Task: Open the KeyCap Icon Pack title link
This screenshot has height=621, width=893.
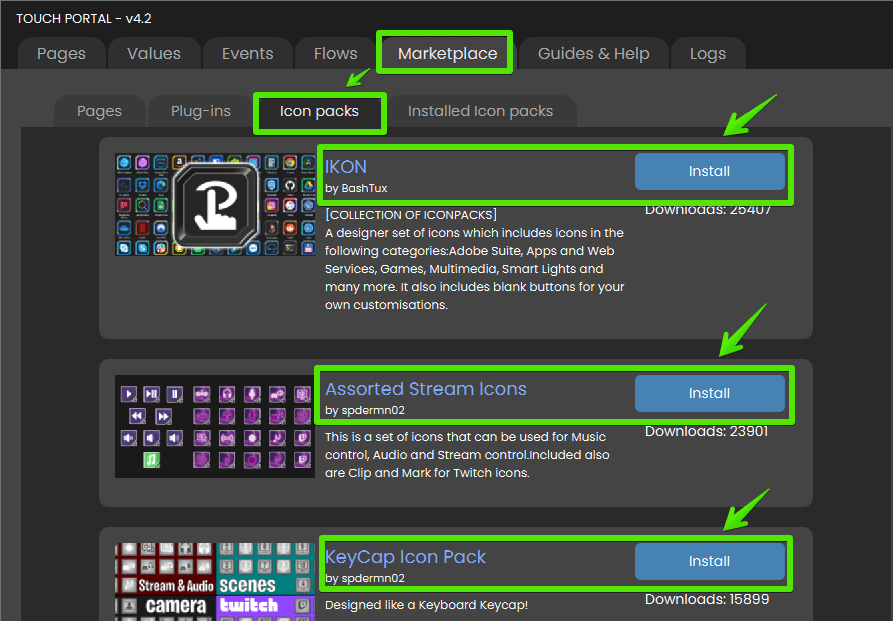Action: click(405, 557)
